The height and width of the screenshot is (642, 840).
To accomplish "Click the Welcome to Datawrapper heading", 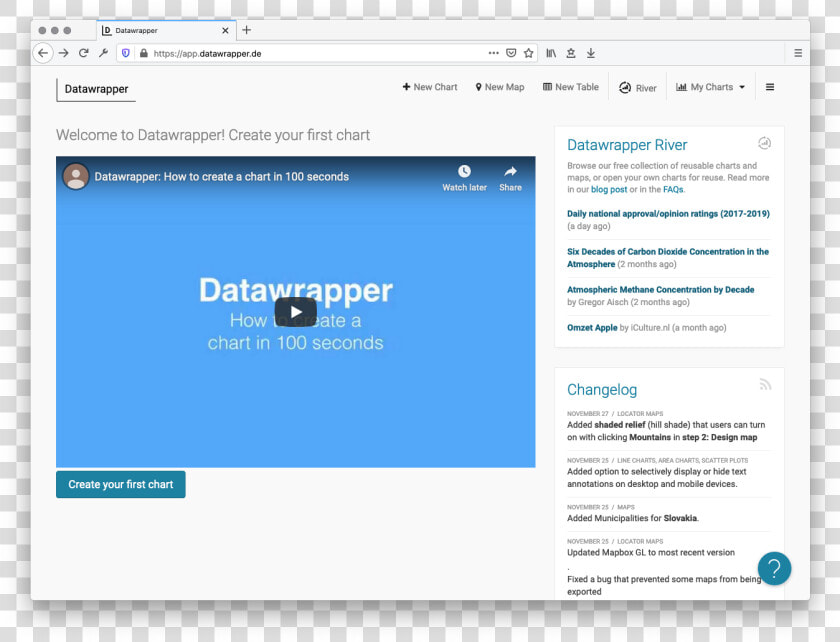I will tap(213, 135).
